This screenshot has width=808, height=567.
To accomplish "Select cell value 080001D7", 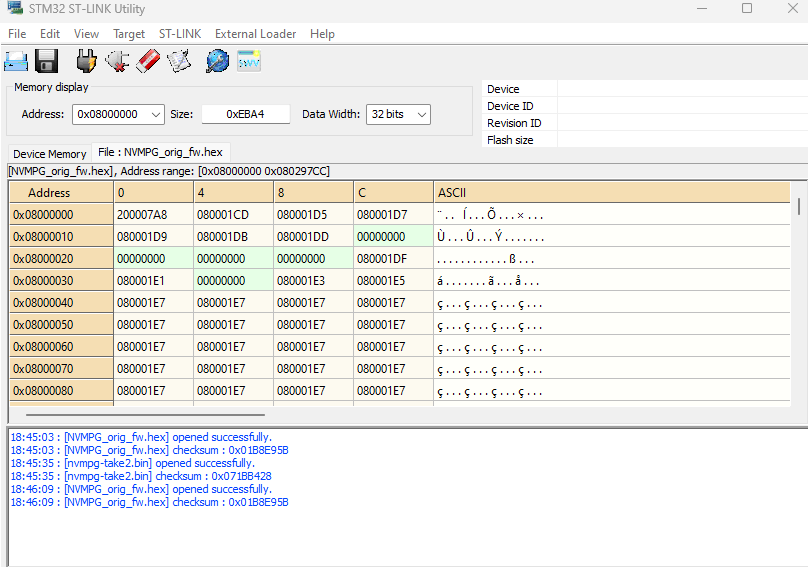I will [393, 215].
